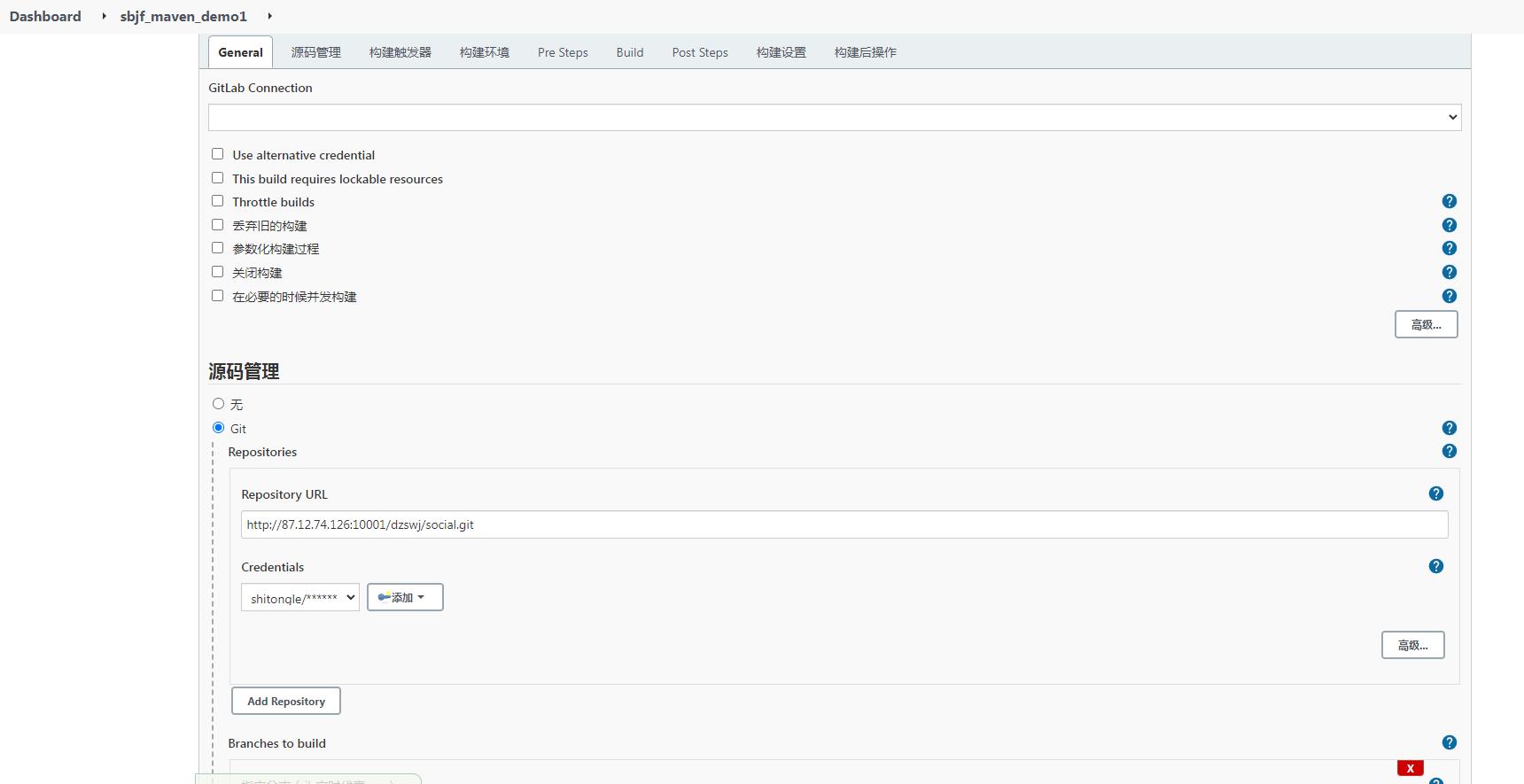Enable 在必要的时候并发构建 checkbox
1524x784 pixels.
point(217,296)
